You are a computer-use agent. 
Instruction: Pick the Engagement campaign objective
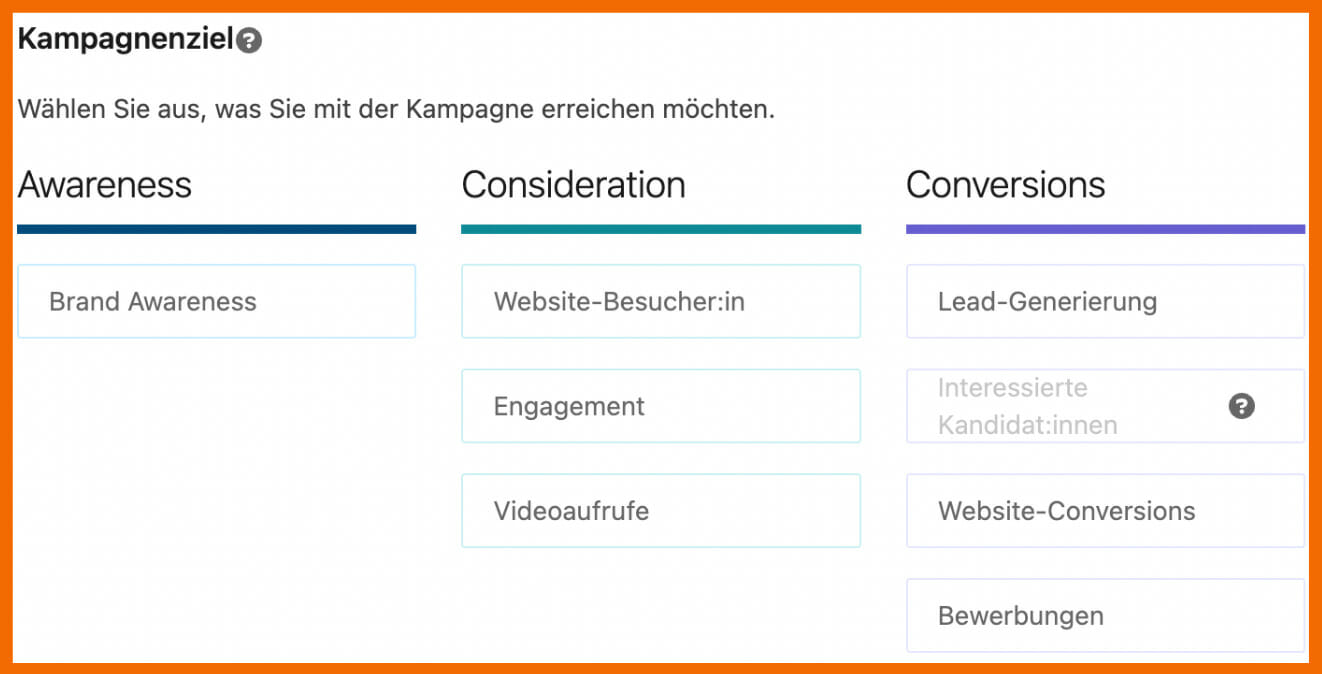point(660,406)
